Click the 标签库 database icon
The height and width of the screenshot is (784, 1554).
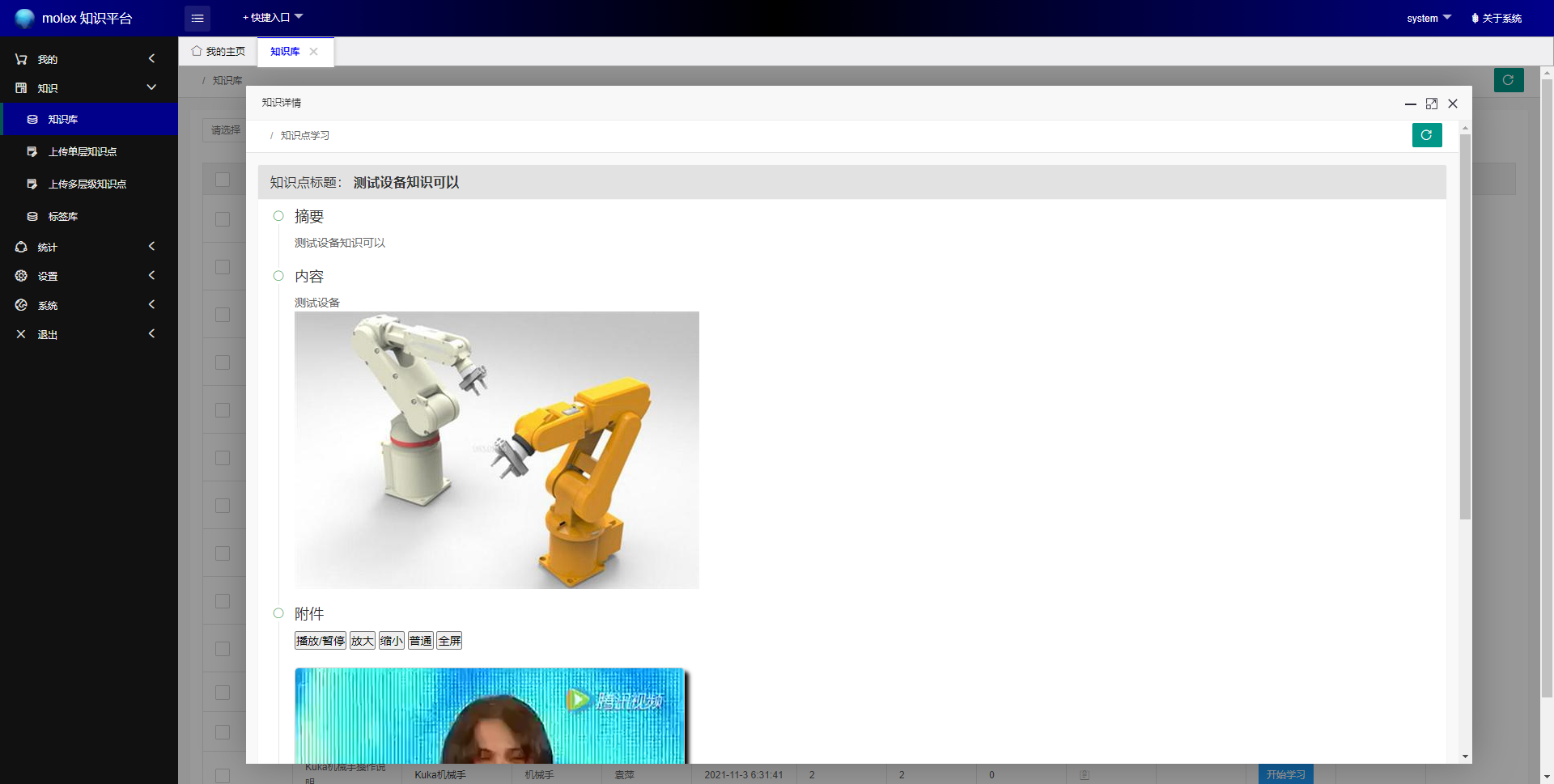(x=32, y=217)
